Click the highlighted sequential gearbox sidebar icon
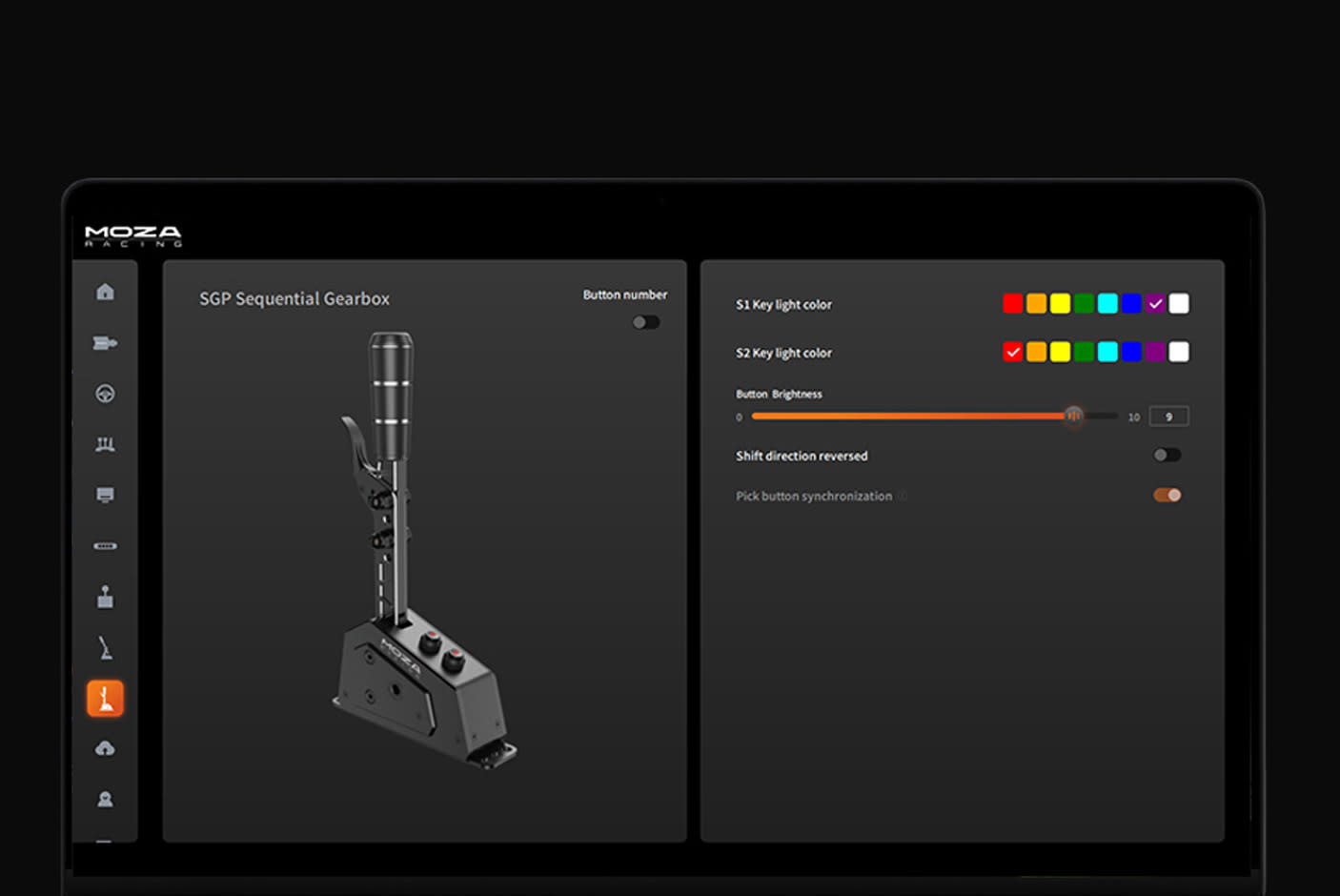This screenshot has width=1340, height=896. point(105,699)
